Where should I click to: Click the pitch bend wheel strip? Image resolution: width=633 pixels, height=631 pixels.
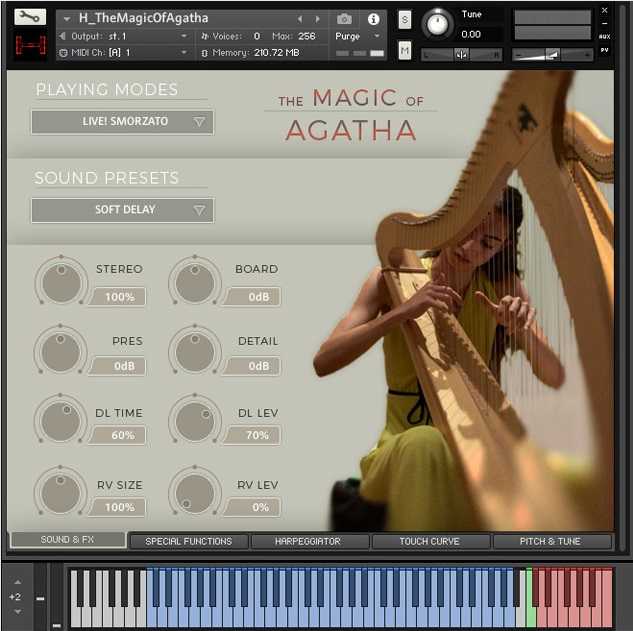point(40,597)
